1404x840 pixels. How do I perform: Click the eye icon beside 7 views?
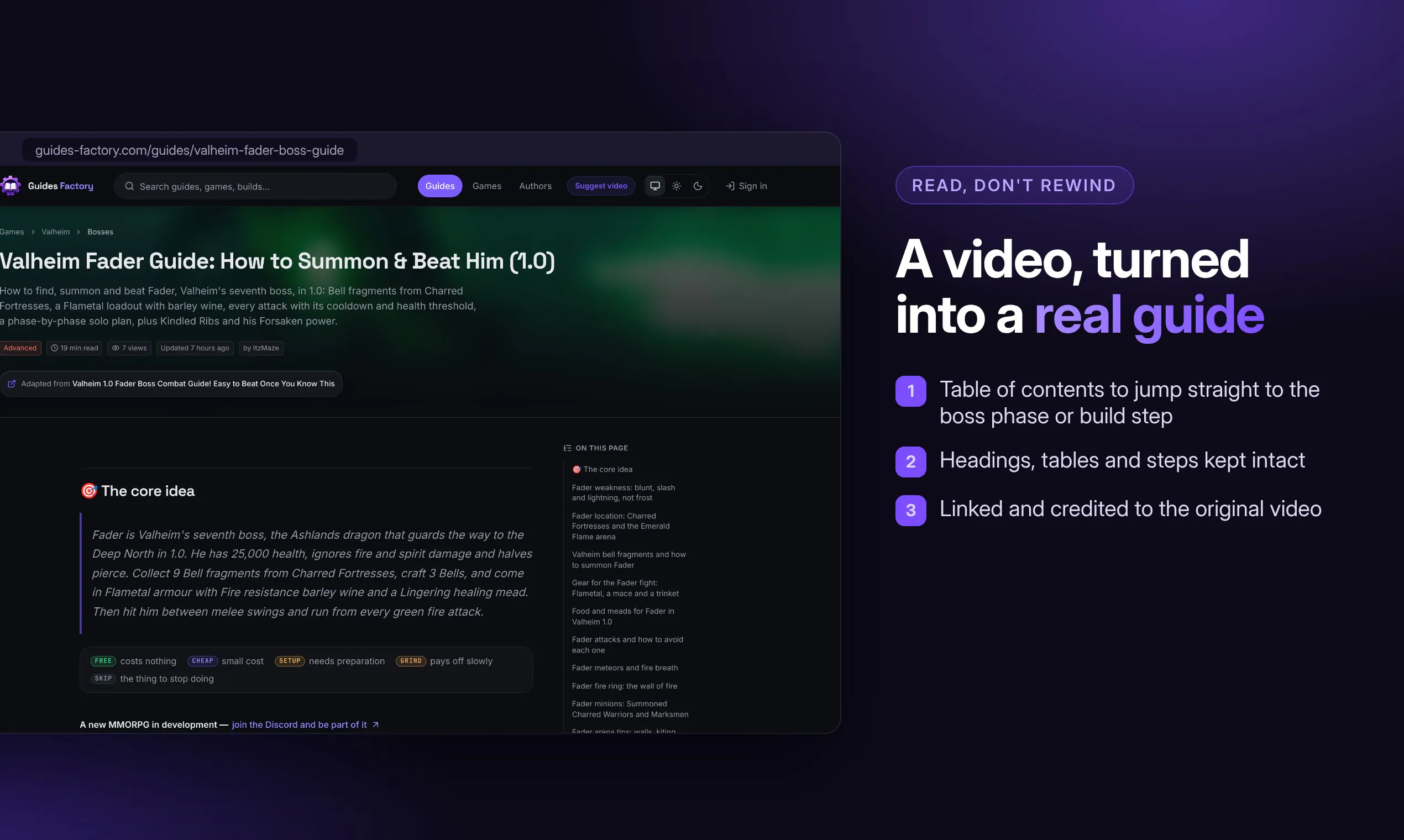click(116, 348)
